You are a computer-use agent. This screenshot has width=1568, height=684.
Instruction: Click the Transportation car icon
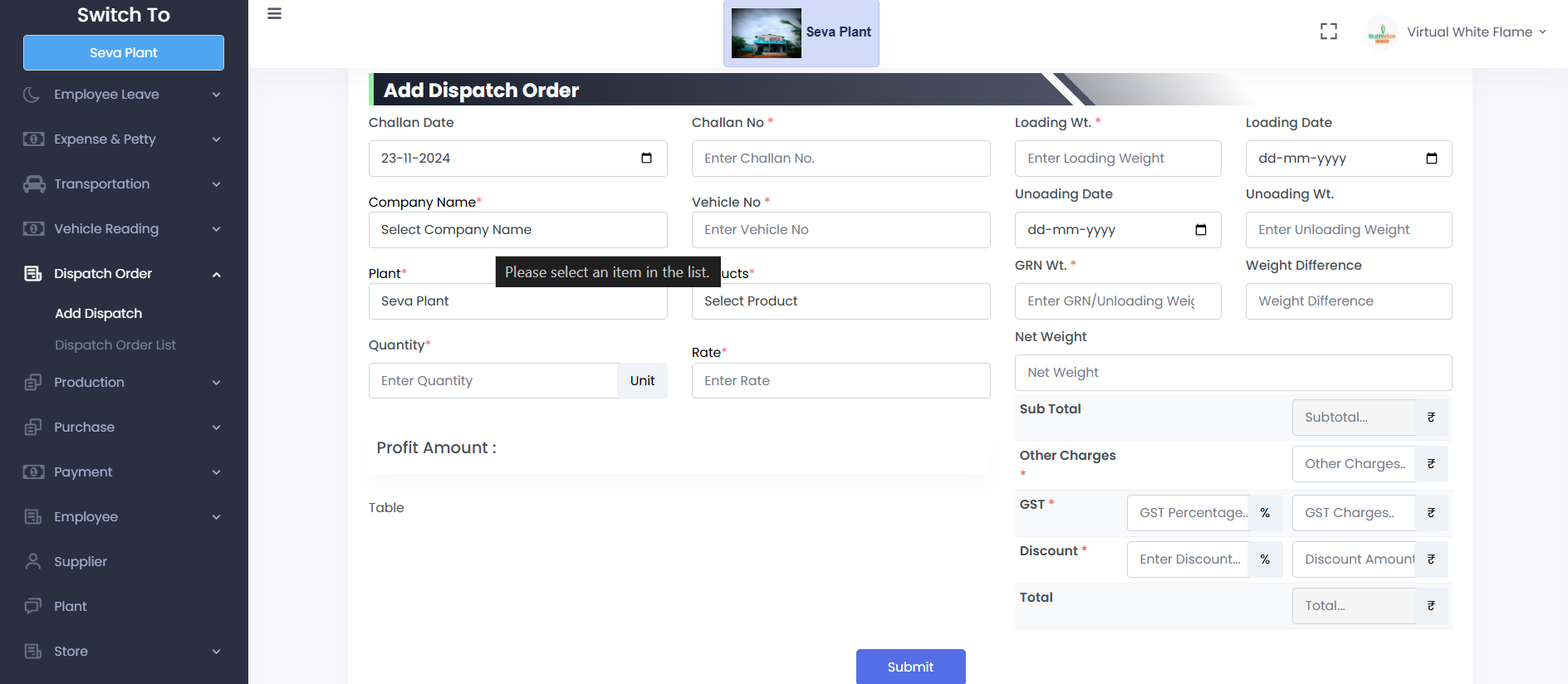point(34,184)
